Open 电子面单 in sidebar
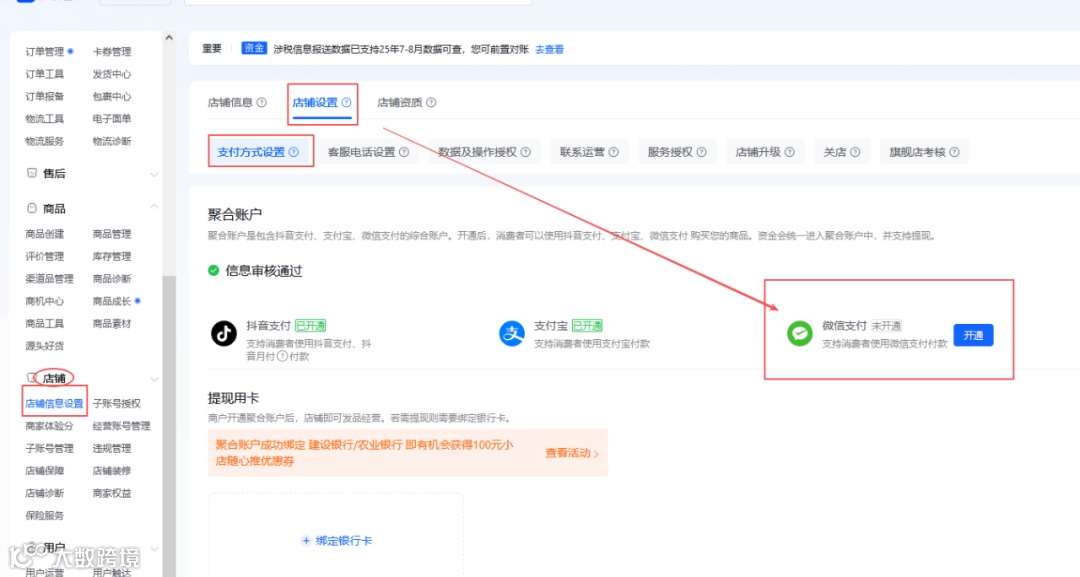Viewport: 1080px width, 577px height. click(x=112, y=118)
